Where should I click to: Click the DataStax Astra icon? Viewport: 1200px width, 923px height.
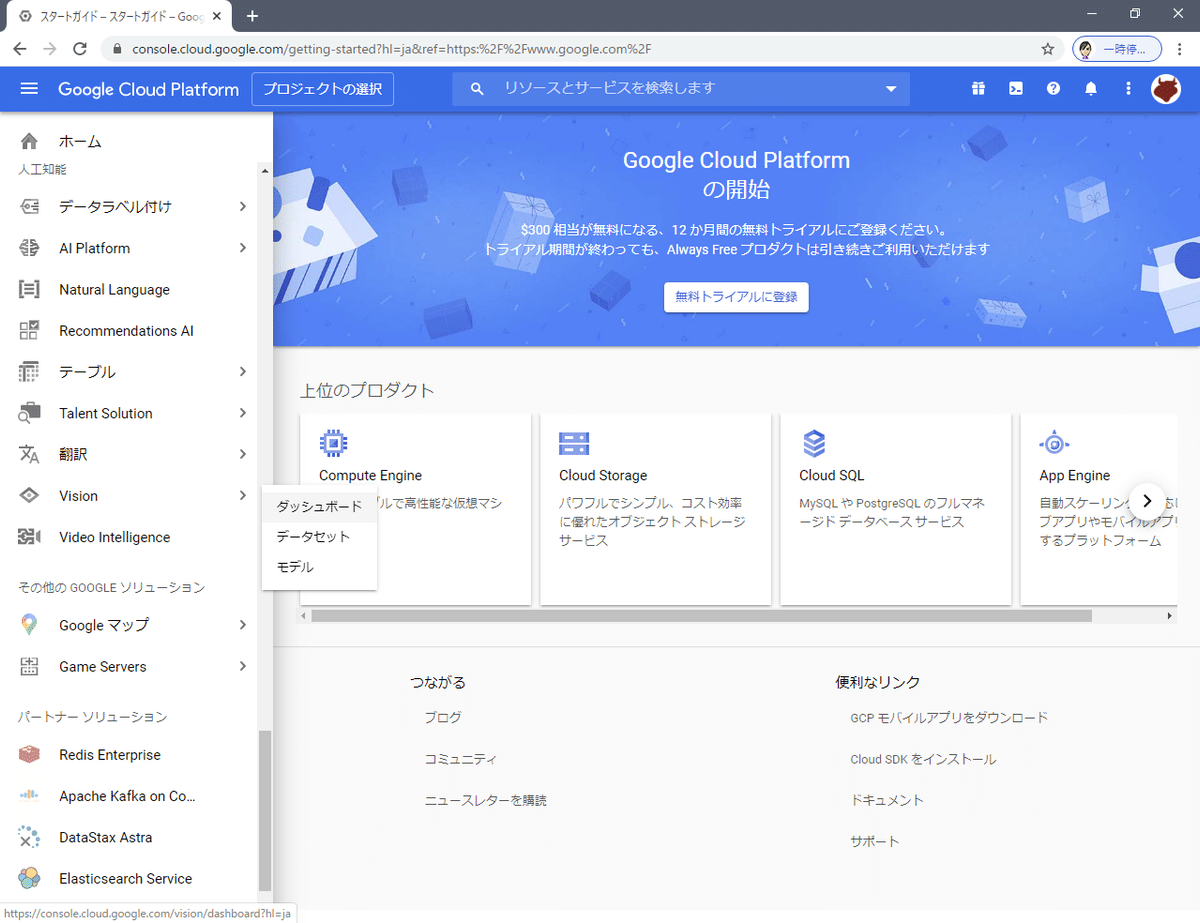[29, 838]
